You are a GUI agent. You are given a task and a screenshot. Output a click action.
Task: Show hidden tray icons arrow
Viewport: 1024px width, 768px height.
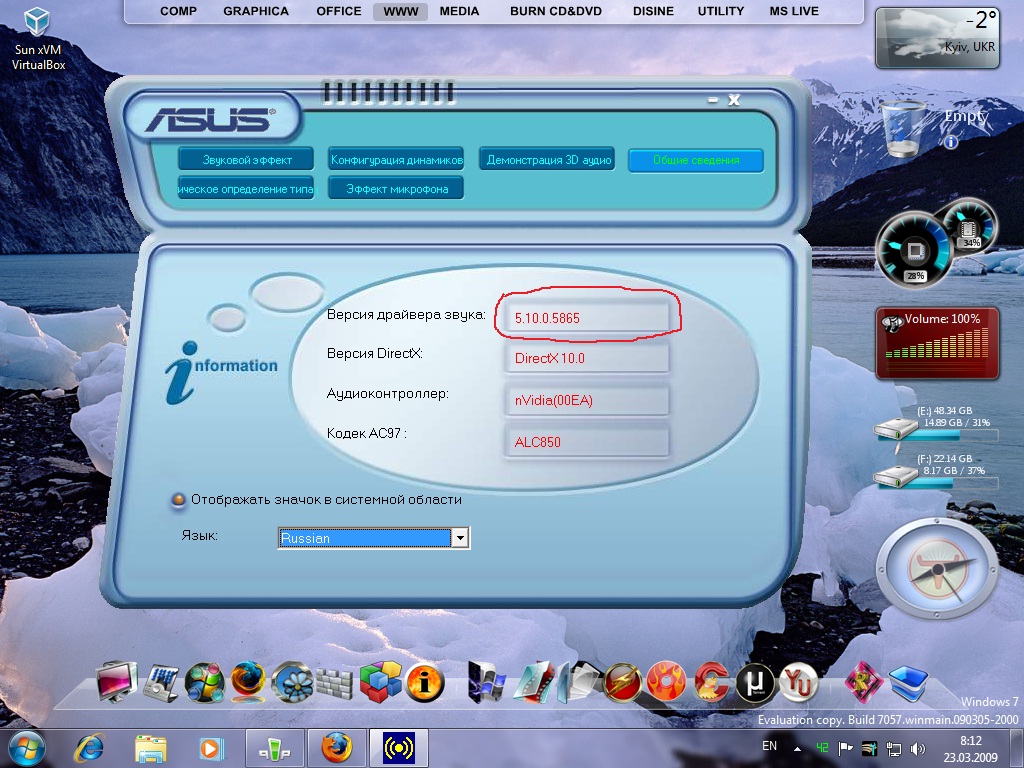pyautogui.click(x=797, y=749)
